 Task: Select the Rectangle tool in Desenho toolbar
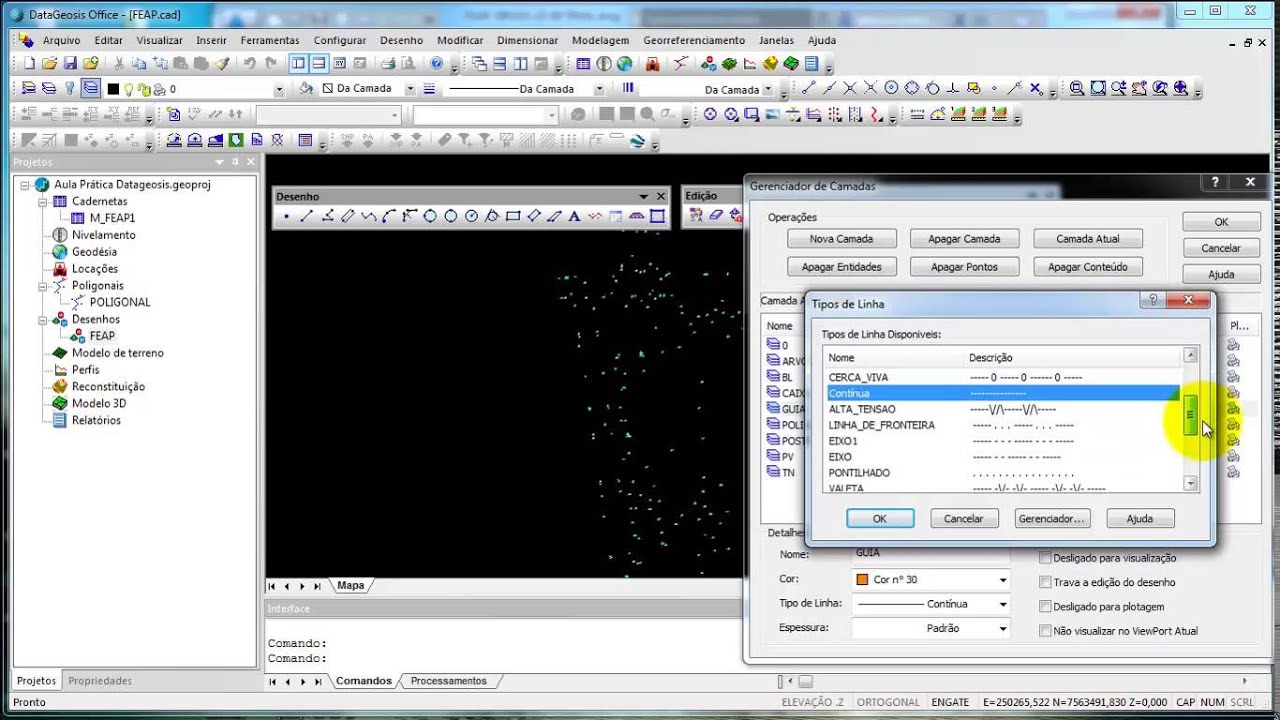click(513, 216)
